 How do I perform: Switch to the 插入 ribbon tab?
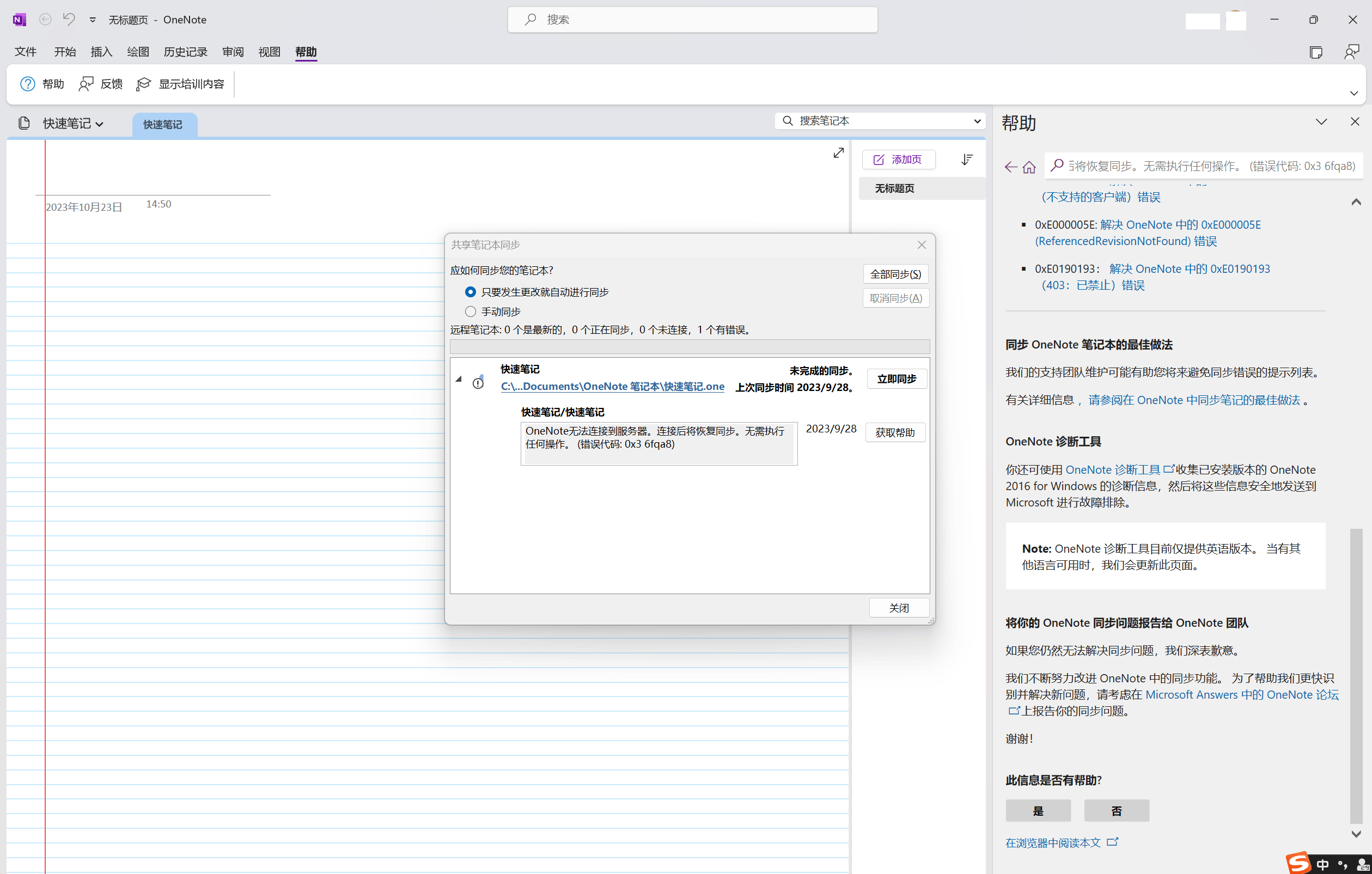pos(101,52)
